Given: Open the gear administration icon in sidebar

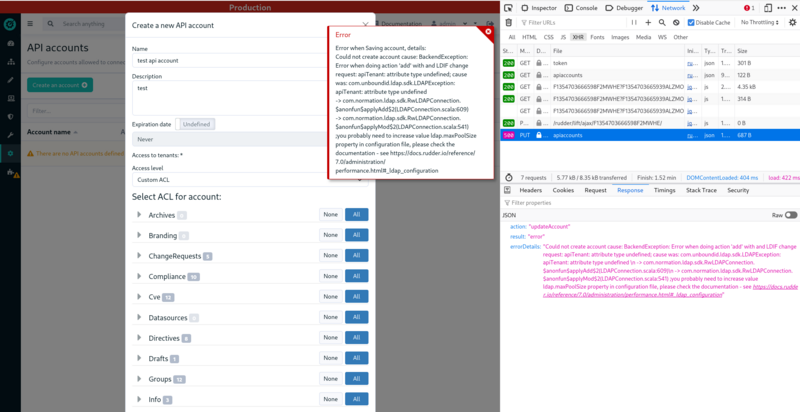Looking at the screenshot, I should click(x=11, y=153).
